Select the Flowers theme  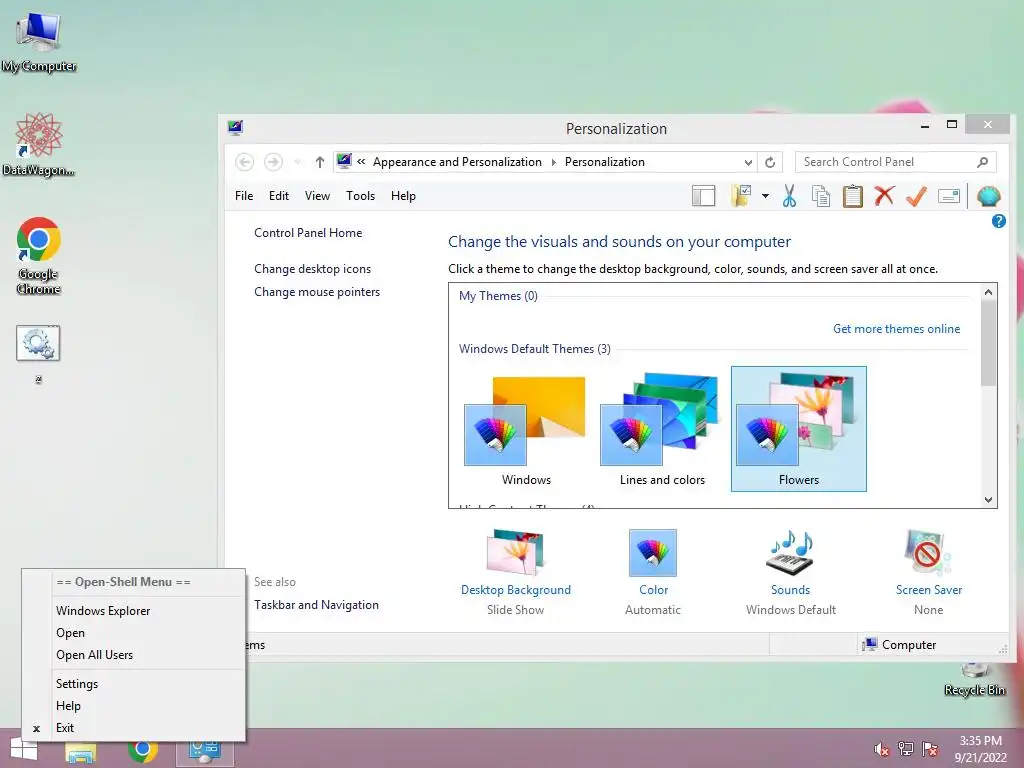point(799,429)
